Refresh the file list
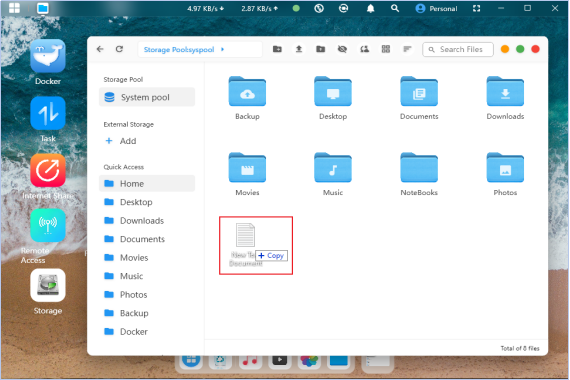 (x=119, y=49)
